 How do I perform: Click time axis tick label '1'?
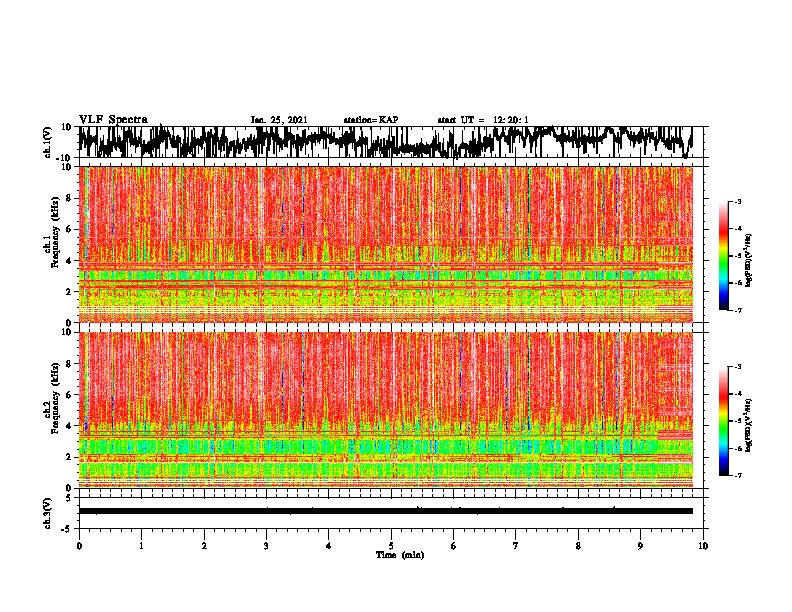point(141,546)
